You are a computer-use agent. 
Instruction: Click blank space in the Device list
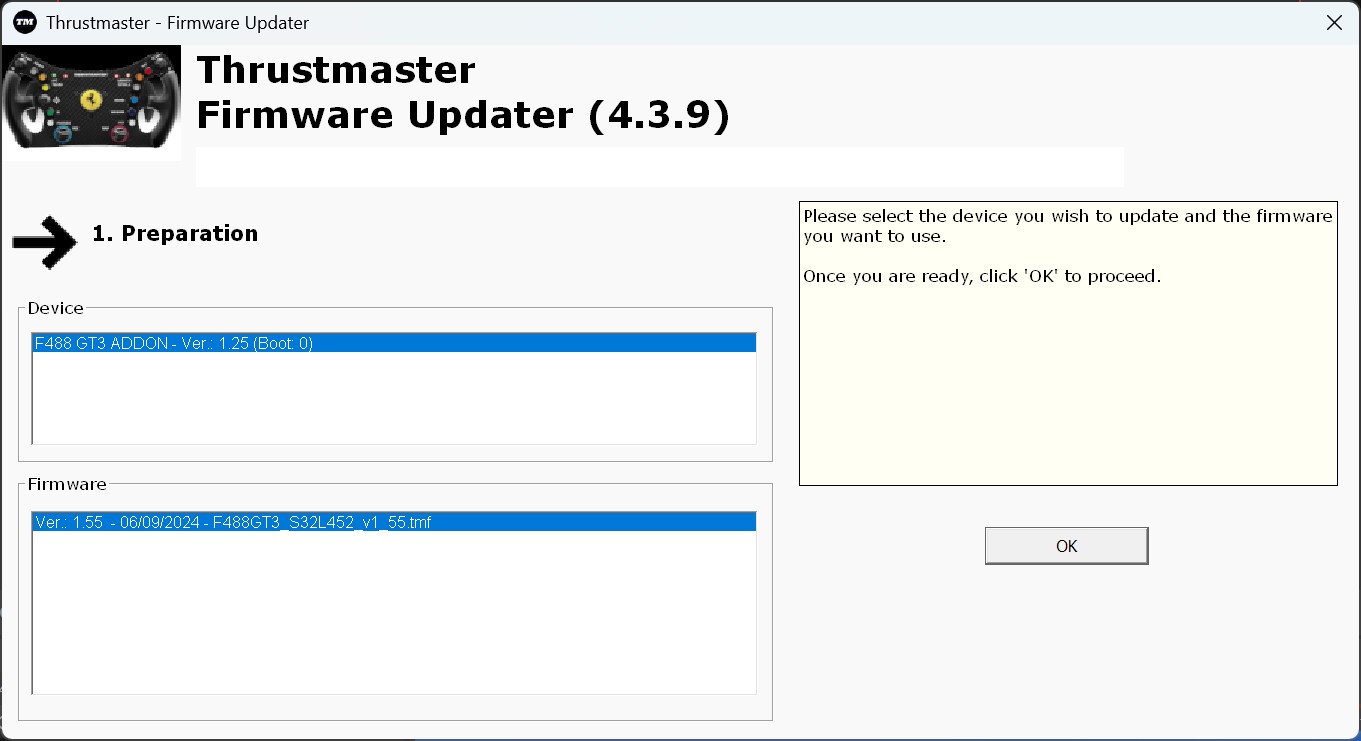[394, 400]
